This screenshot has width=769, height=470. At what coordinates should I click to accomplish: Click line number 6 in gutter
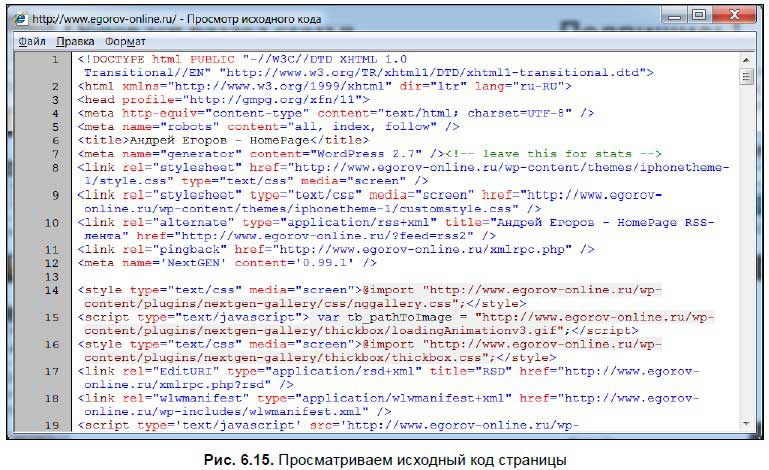coord(55,140)
